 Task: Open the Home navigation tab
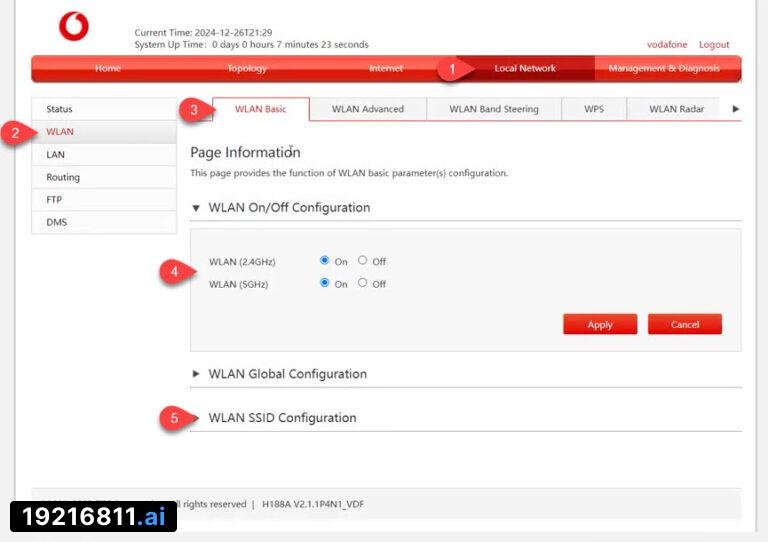108,68
